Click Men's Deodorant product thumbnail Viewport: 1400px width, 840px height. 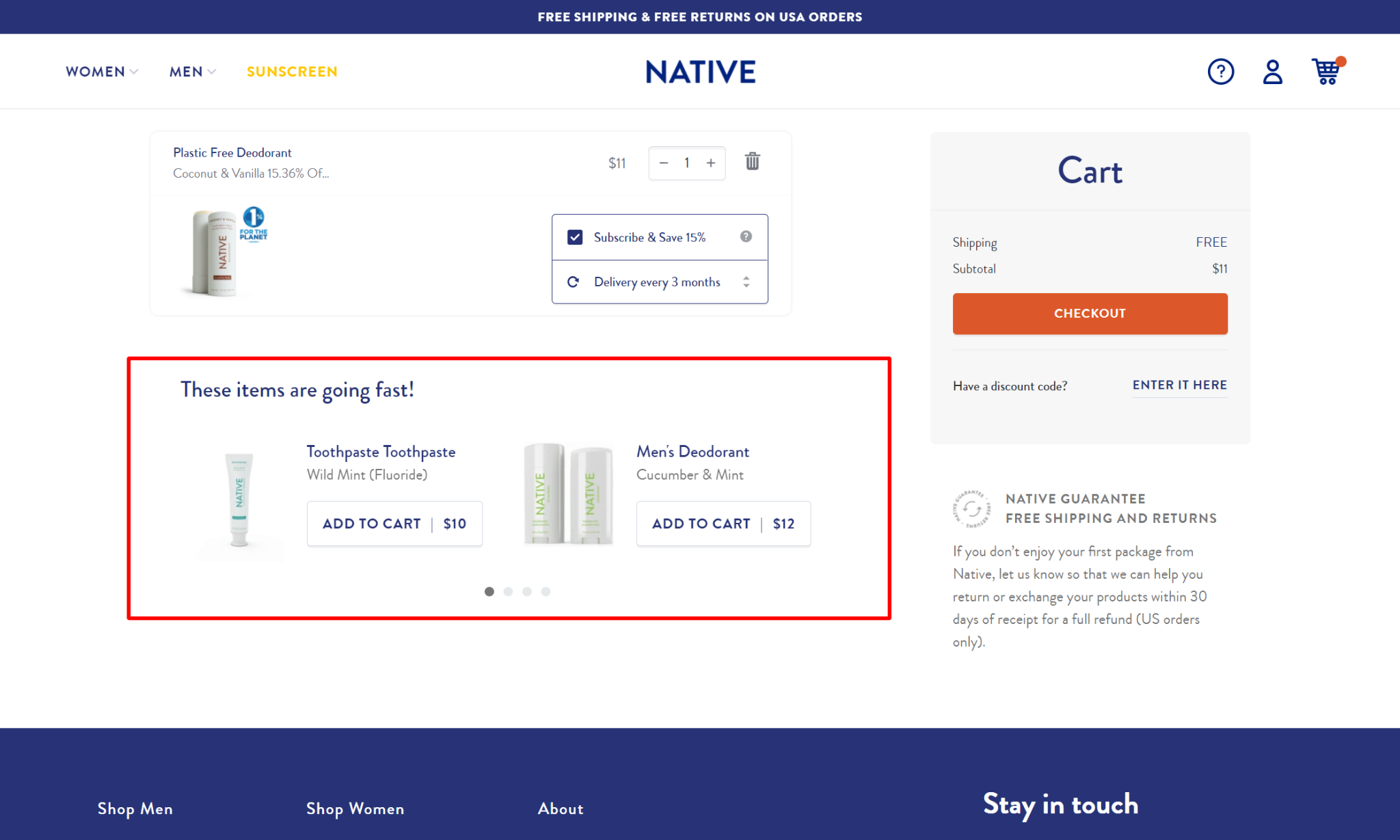568,493
